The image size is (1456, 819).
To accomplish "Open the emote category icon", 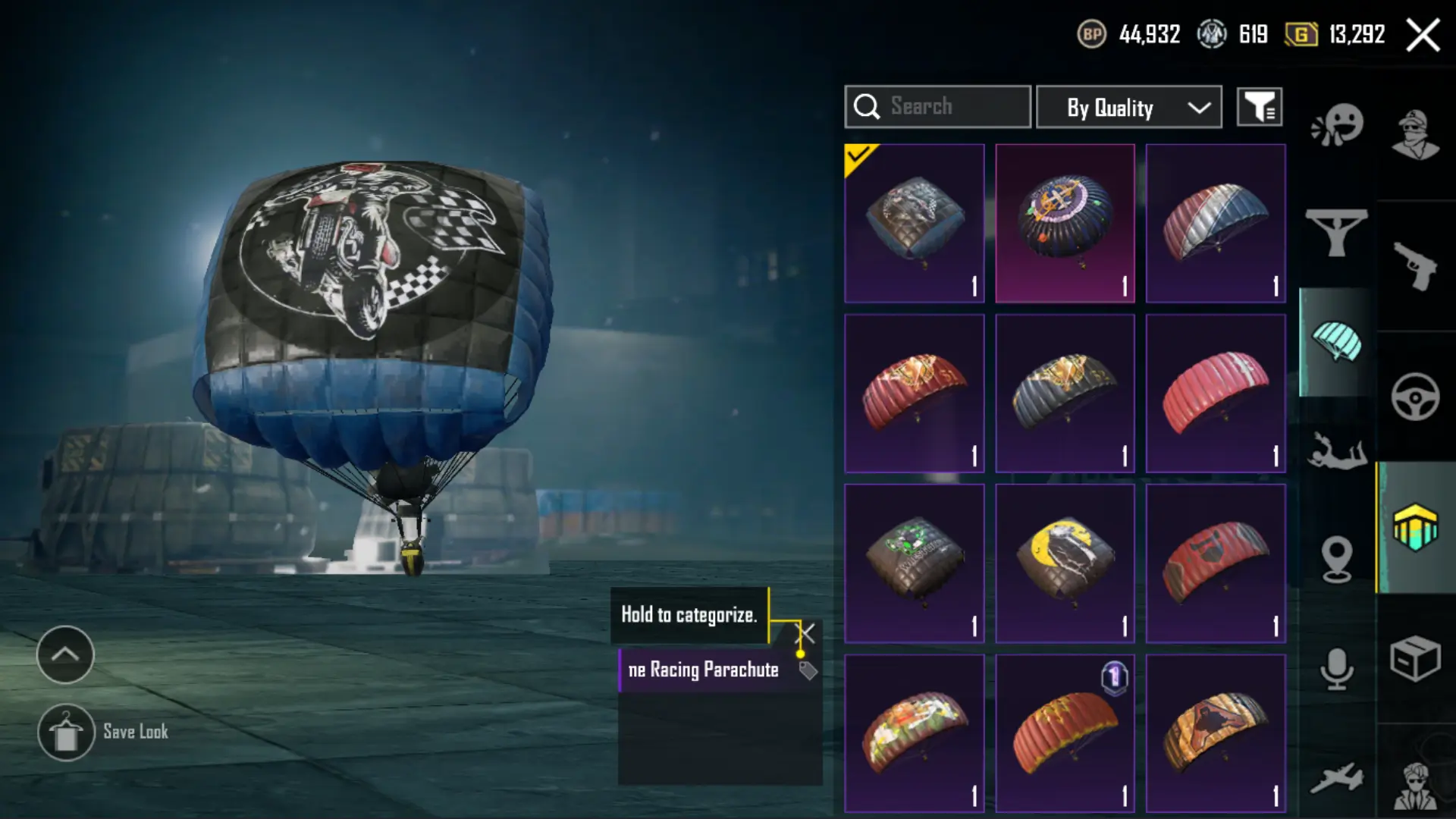I will pos(1337,124).
